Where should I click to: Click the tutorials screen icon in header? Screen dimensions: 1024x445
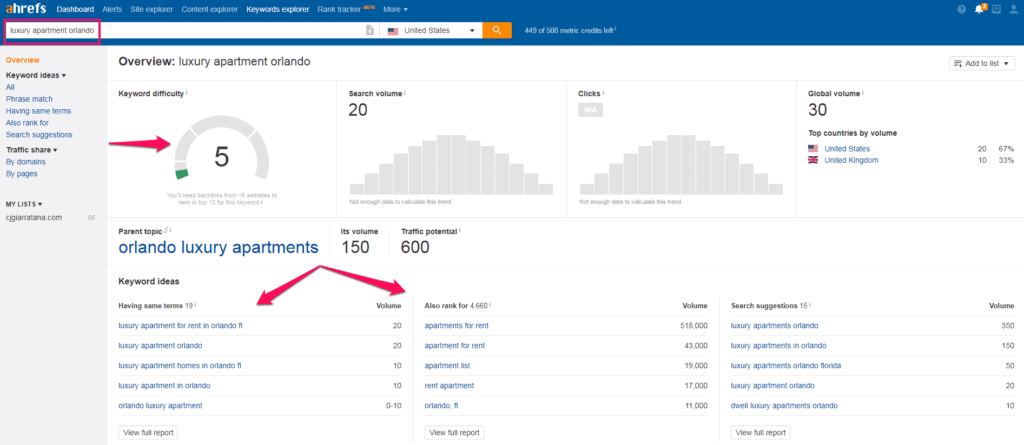coord(996,9)
